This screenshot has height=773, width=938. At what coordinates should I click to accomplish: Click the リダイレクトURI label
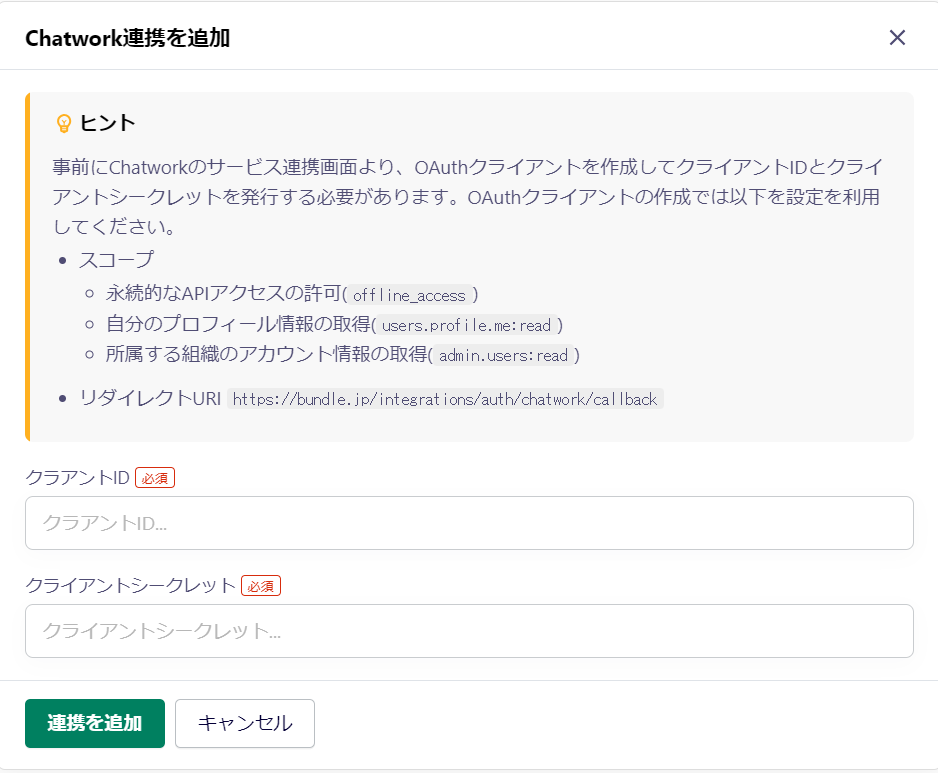[150, 398]
